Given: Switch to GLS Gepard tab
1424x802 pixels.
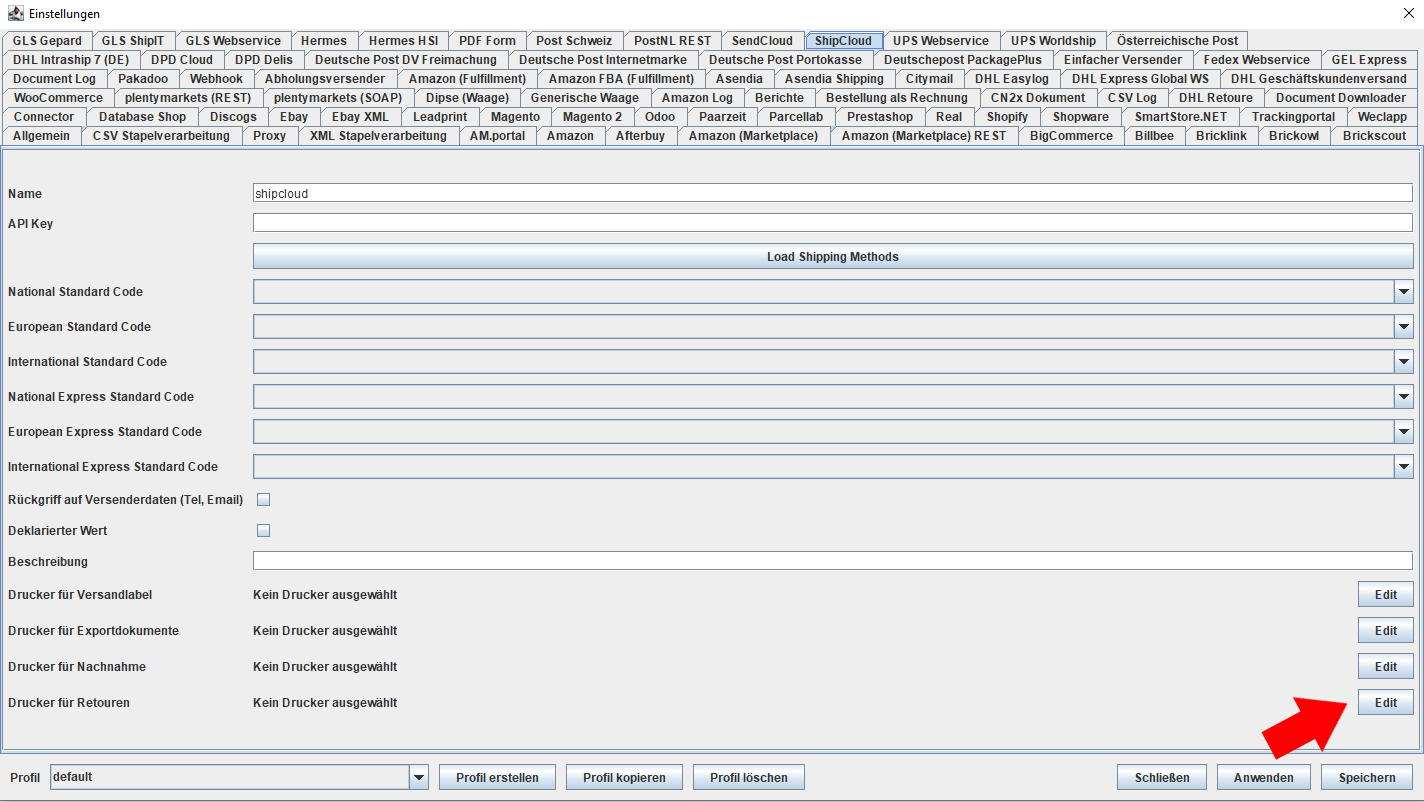Looking at the screenshot, I should tap(47, 41).
